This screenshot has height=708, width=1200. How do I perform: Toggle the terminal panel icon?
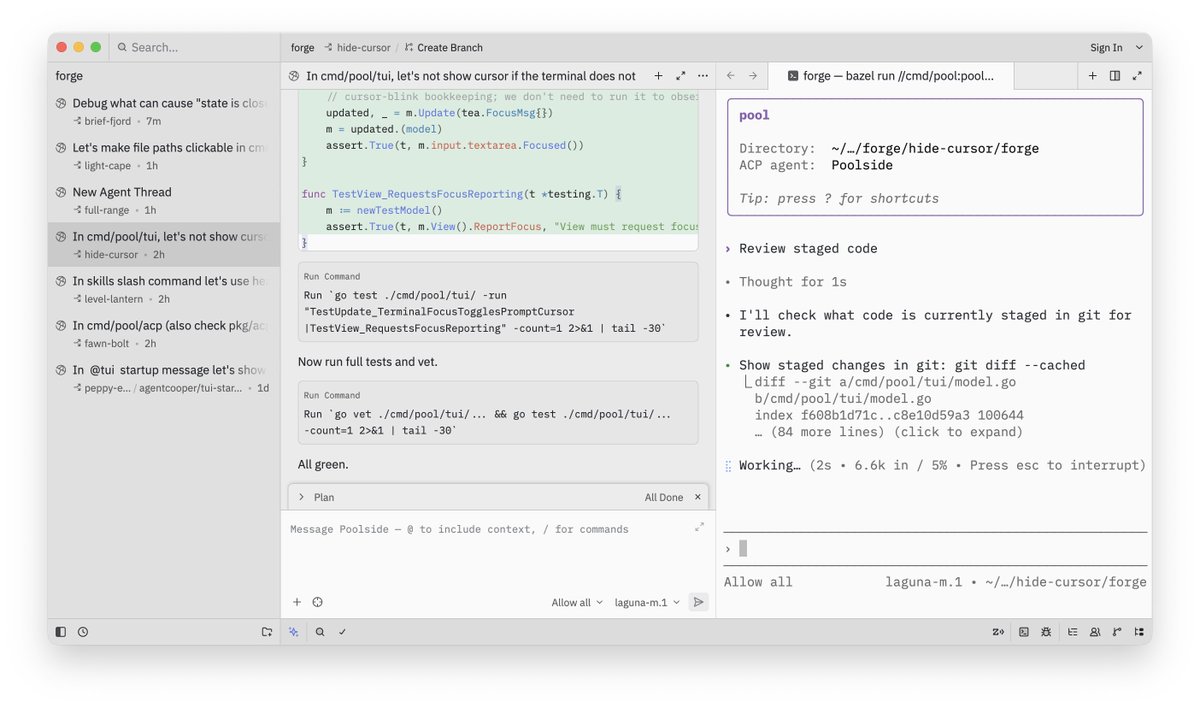coord(1024,632)
